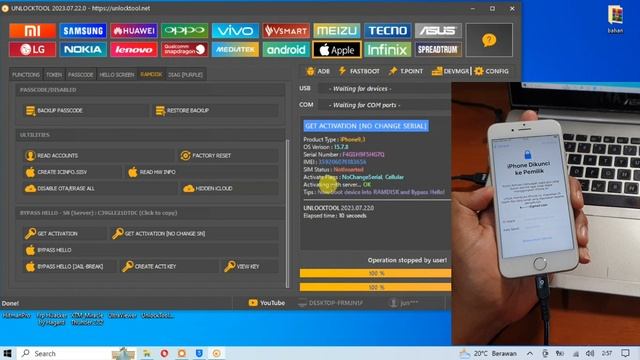The width and height of the screenshot is (640, 360).
Task: Show hidden system tray icons
Action: tap(529, 353)
